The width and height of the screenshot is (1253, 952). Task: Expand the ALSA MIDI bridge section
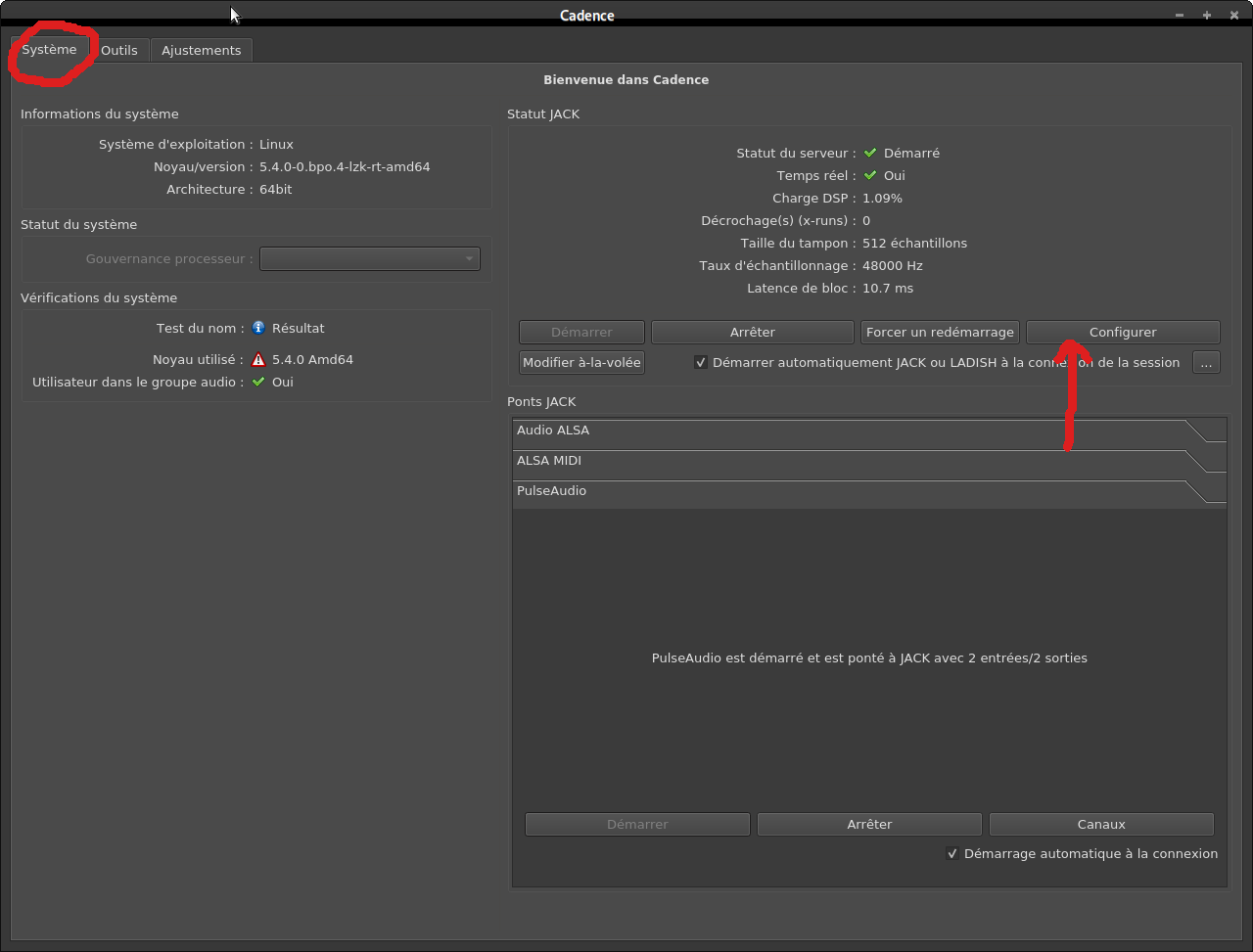click(x=869, y=461)
